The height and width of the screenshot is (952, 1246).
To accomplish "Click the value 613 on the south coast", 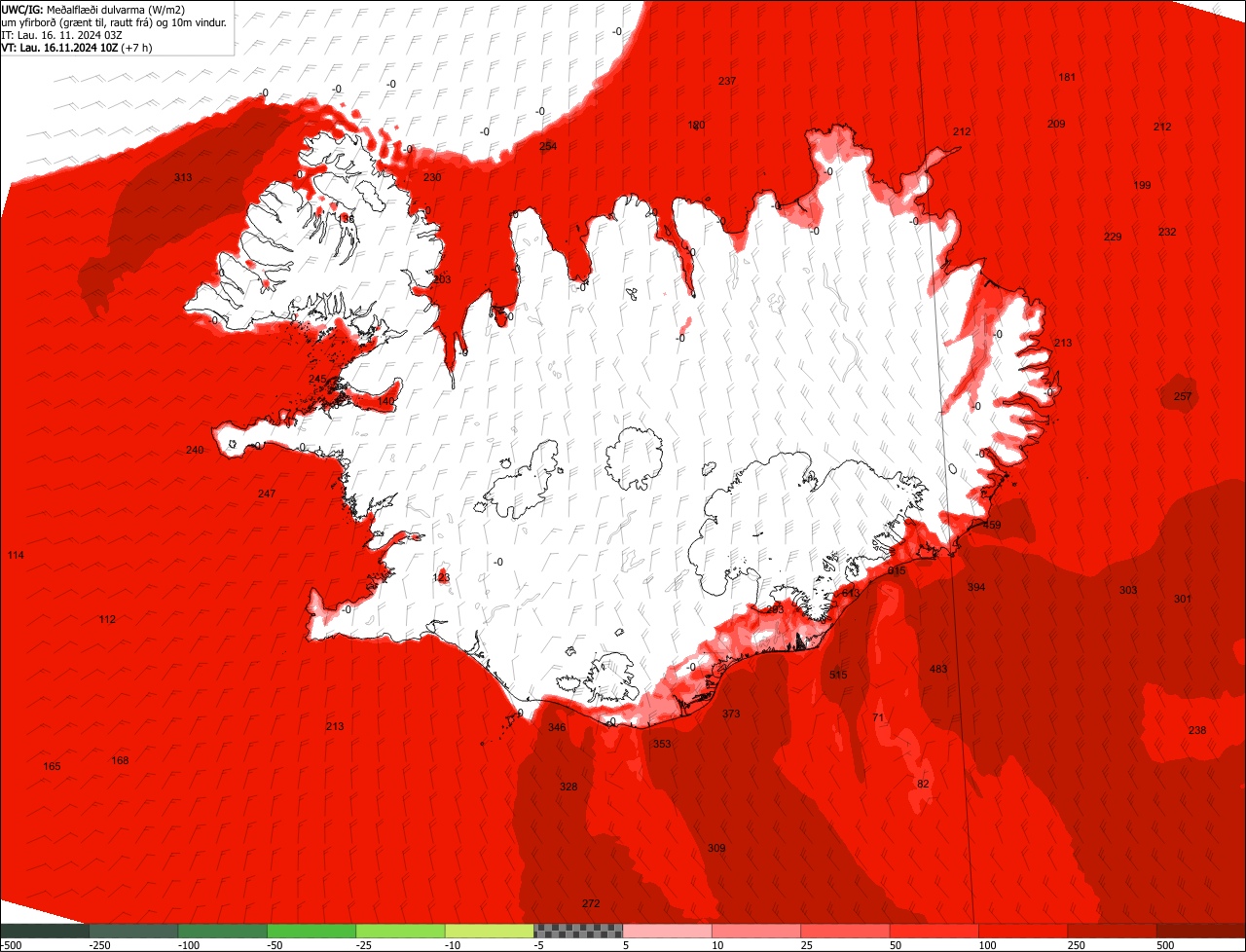I will pyautogui.click(x=851, y=593).
